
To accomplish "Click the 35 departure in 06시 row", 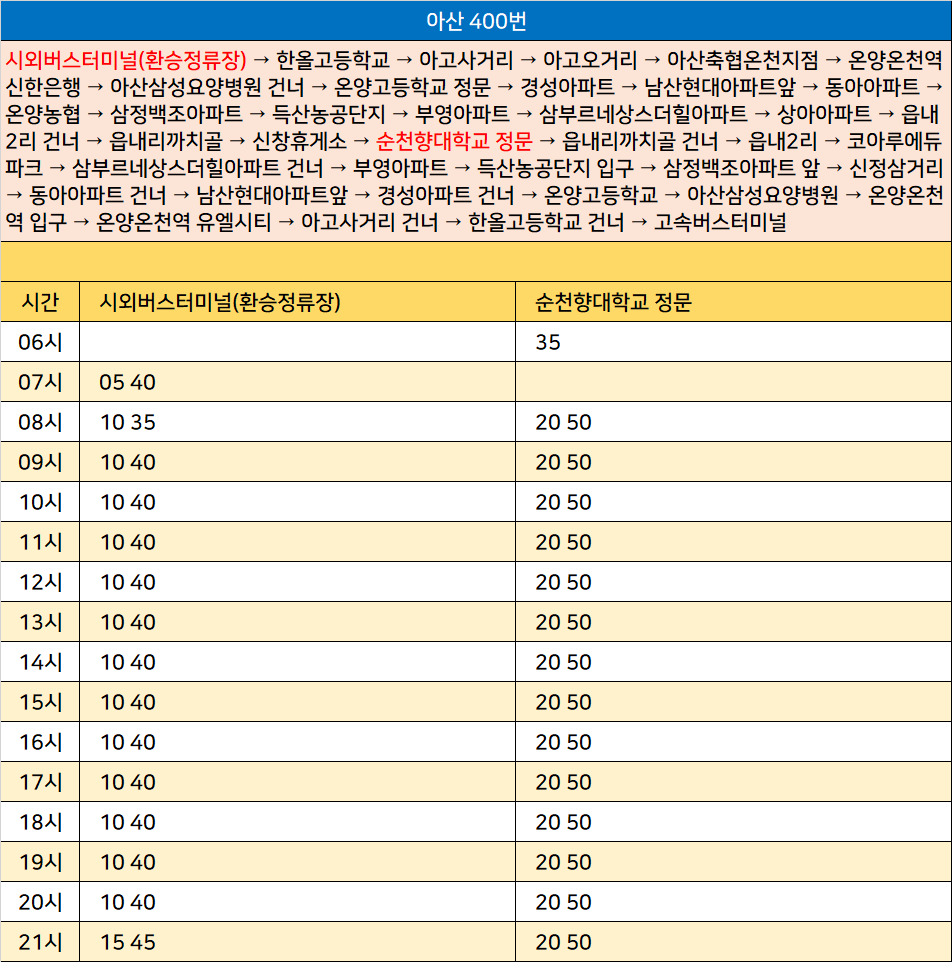I will (x=548, y=342).
